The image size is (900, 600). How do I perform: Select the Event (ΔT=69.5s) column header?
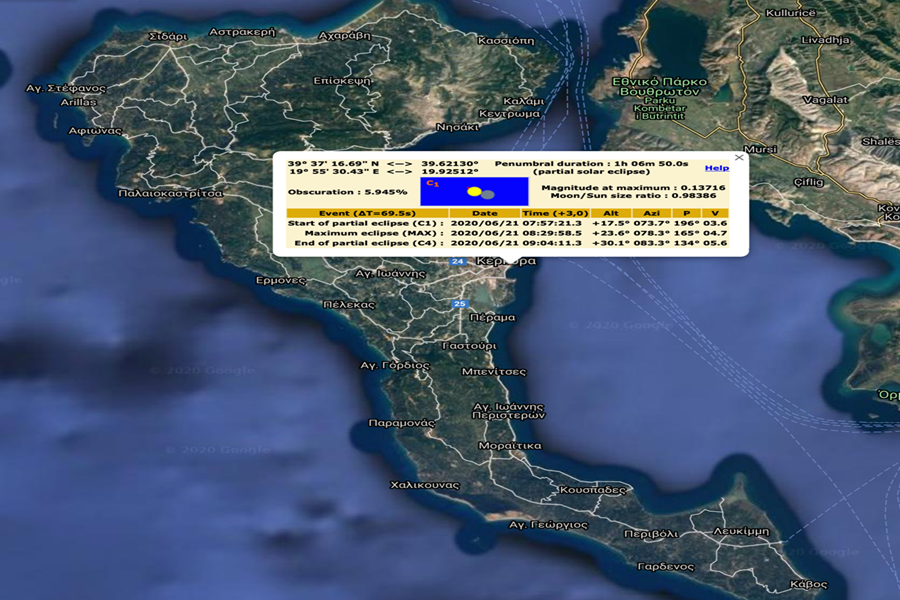(x=366, y=213)
